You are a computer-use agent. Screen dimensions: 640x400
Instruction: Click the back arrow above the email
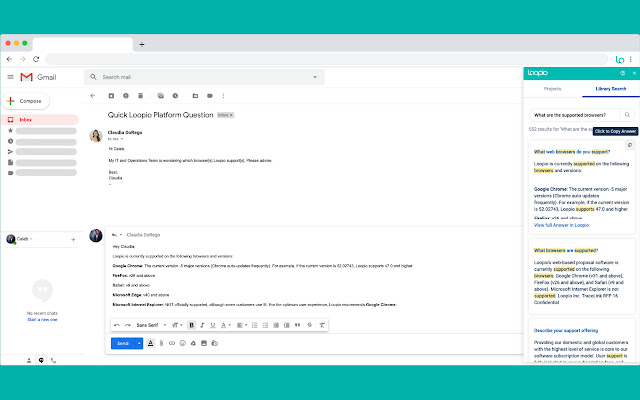[x=93, y=96]
